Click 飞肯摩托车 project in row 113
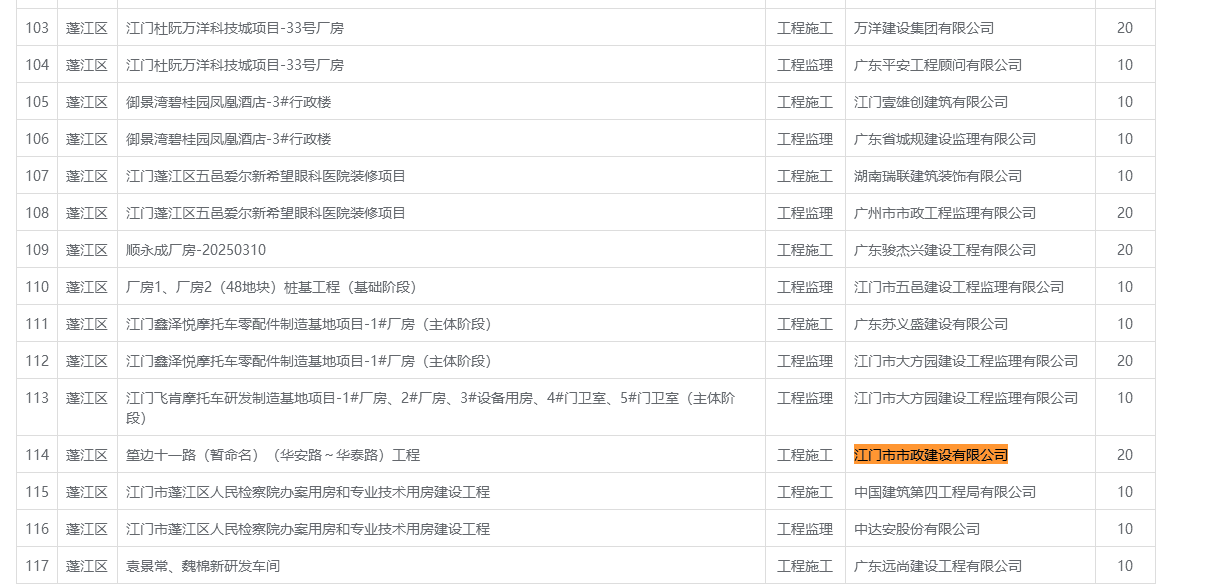This screenshot has width=1212, height=584. tap(431, 407)
